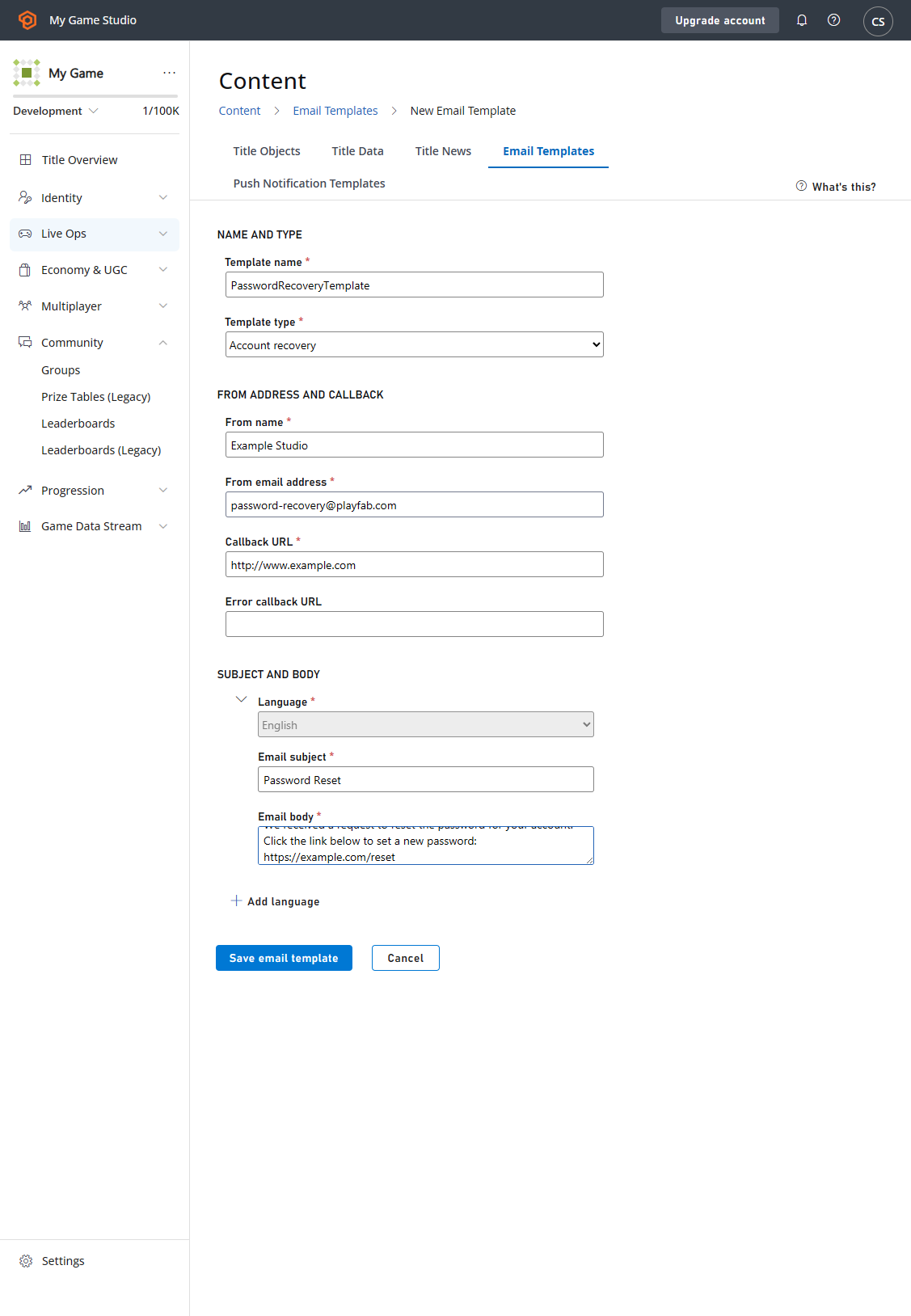Switch to the Title Data tab

357,151
